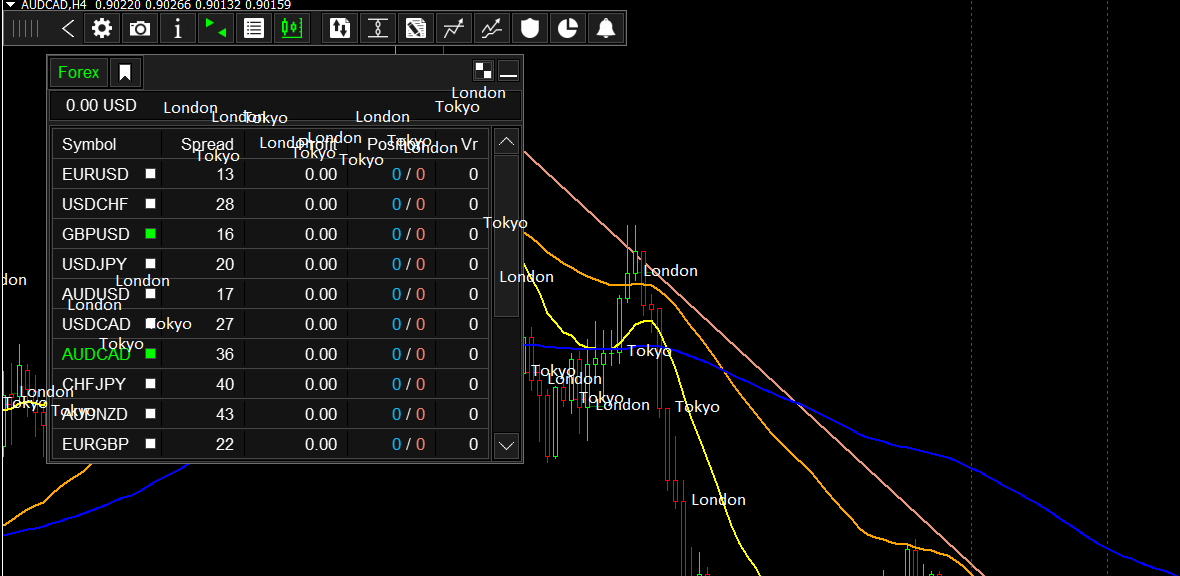Open the bell alerts icon
This screenshot has height=576, width=1180.
(x=606, y=29)
